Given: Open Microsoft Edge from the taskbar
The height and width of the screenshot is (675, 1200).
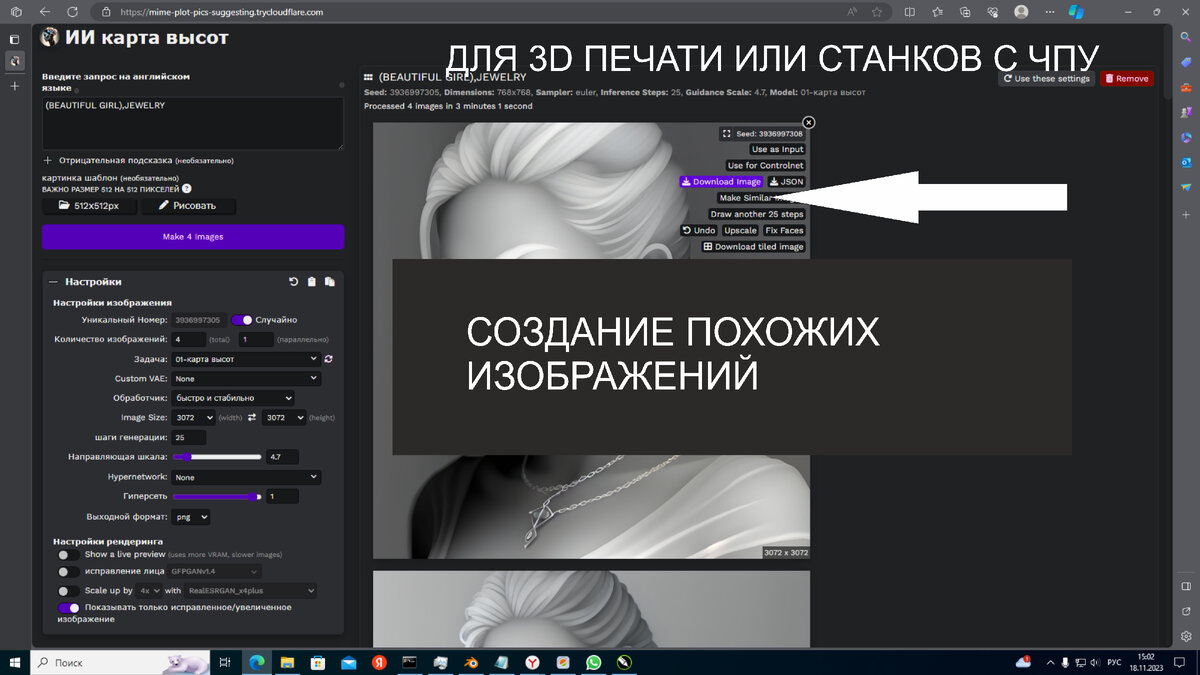Looking at the screenshot, I should pos(256,662).
